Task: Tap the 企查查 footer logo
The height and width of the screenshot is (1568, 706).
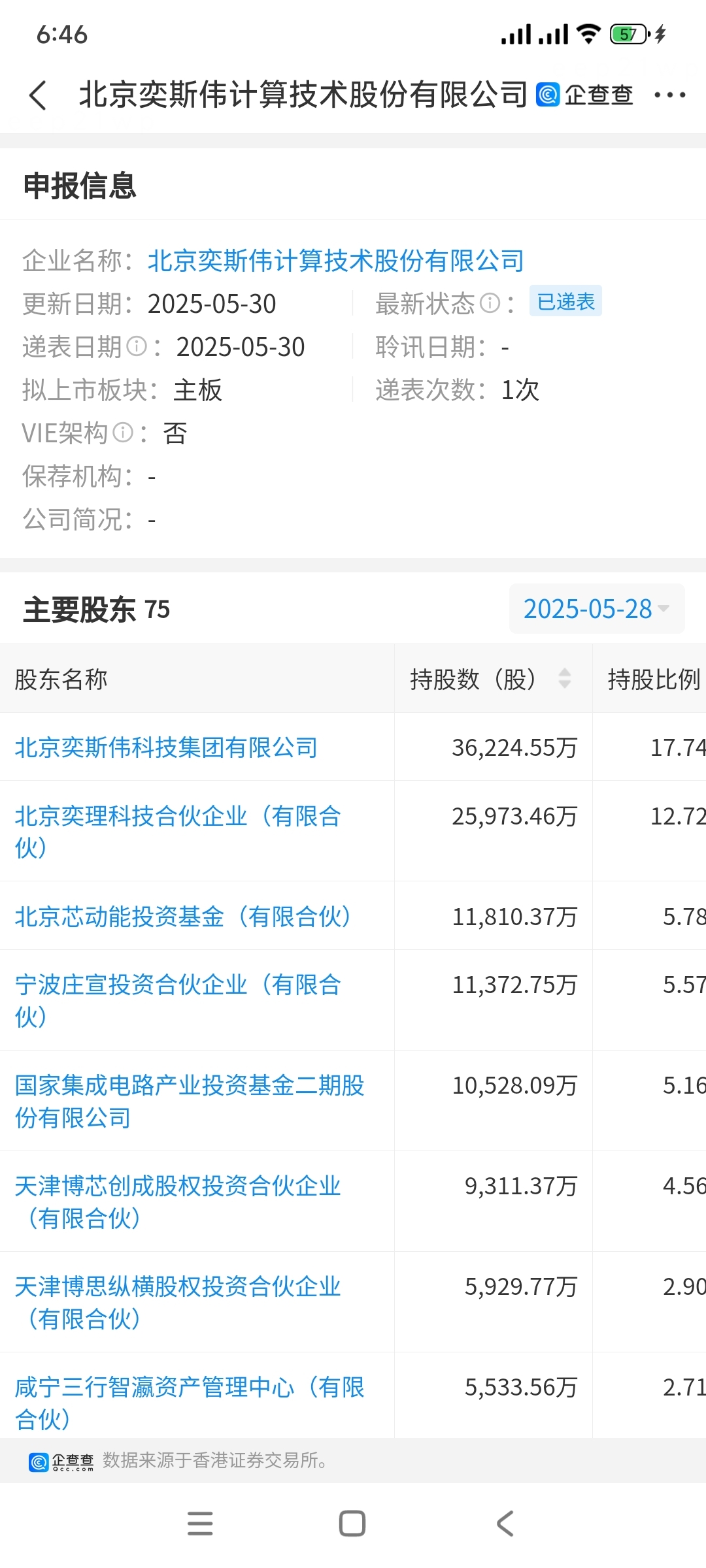Action: pos(61,1462)
